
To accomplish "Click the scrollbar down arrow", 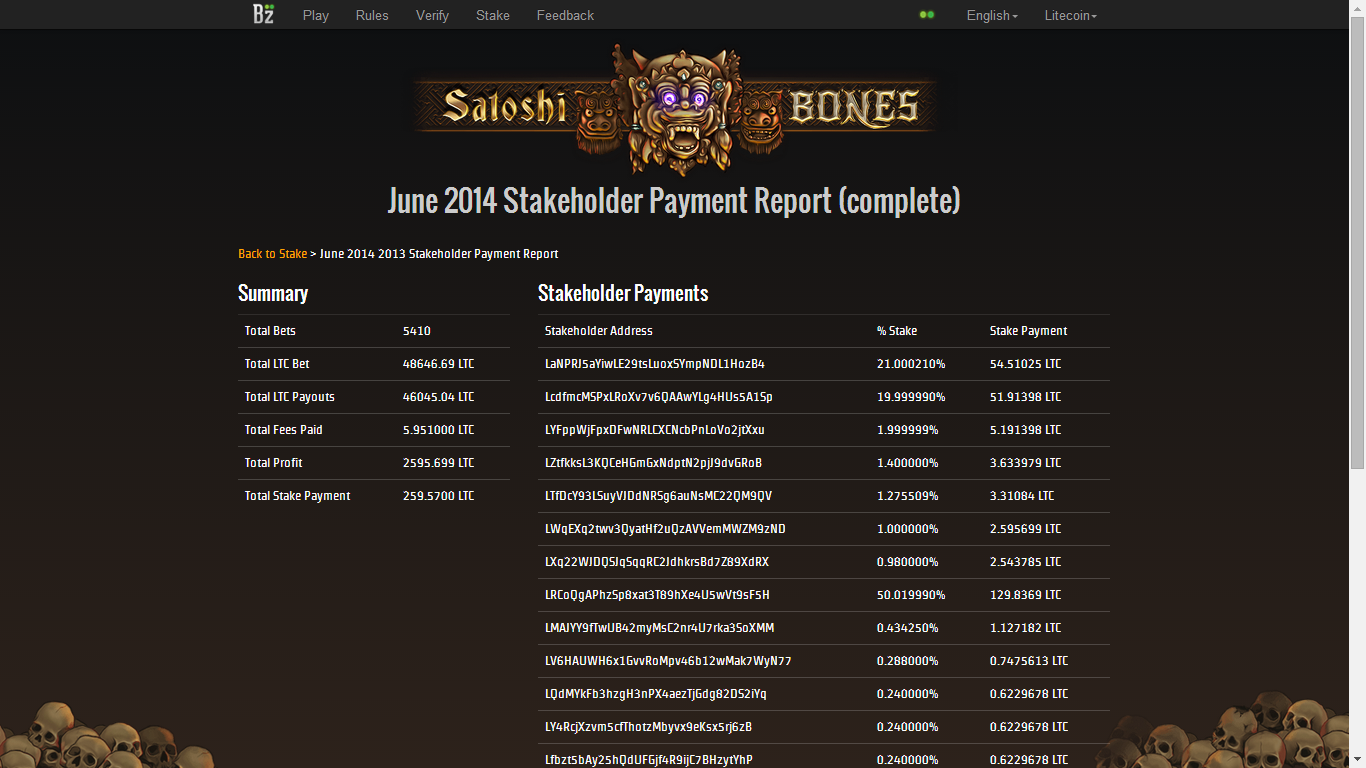I will pyautogui.click(x=1357, y=761).
